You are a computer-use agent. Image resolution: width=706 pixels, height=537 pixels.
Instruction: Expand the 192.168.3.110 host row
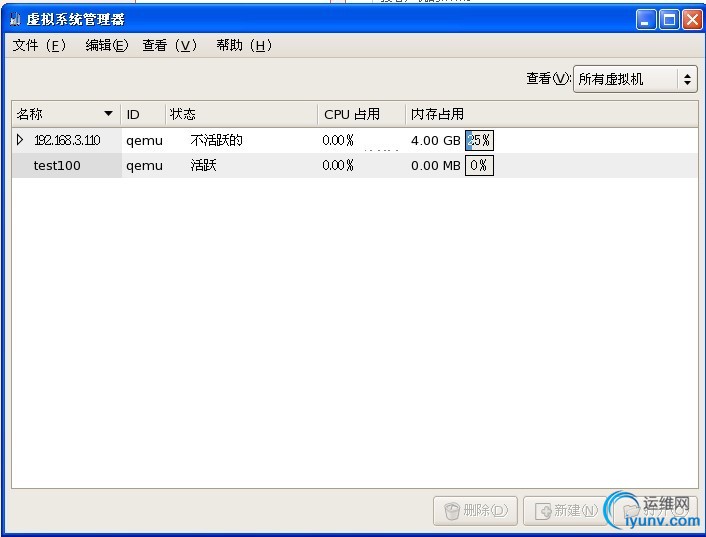pos(20,140)
